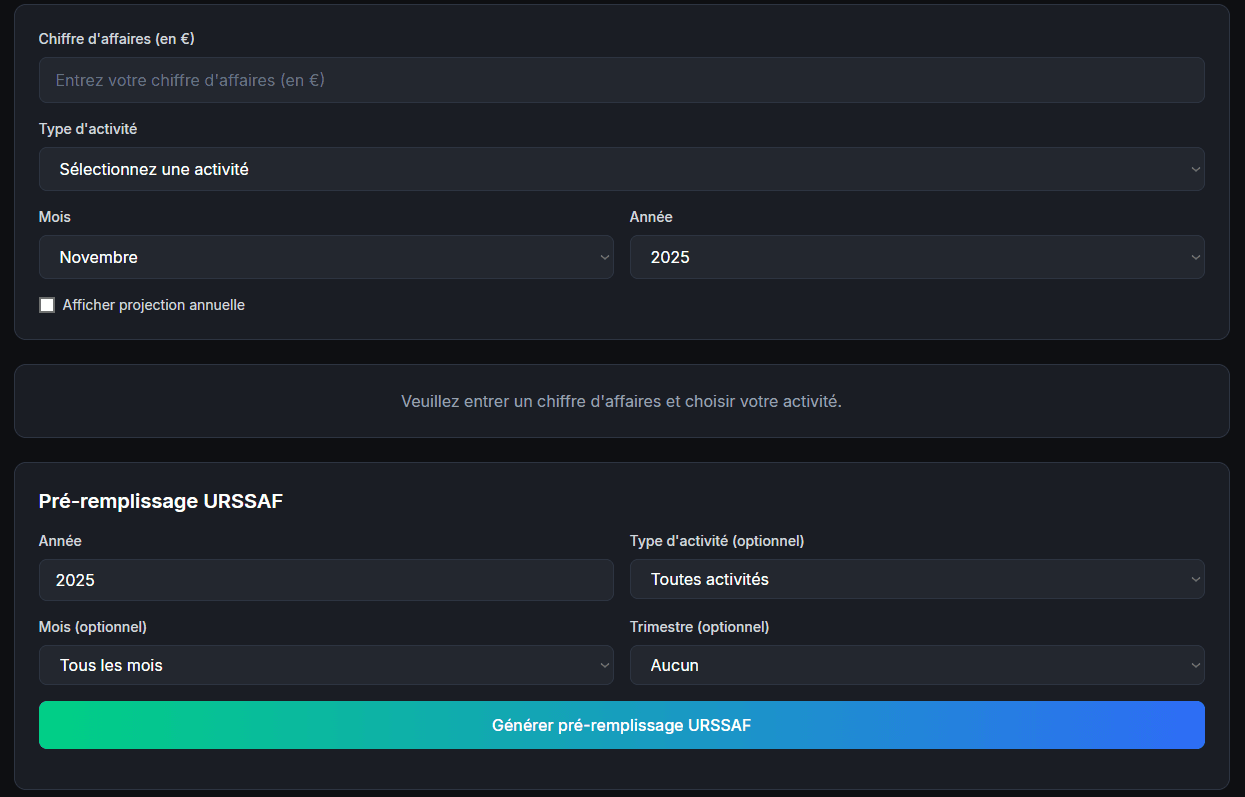Click the chevron on "Tous les mois" dropdown

click(604, 665)
